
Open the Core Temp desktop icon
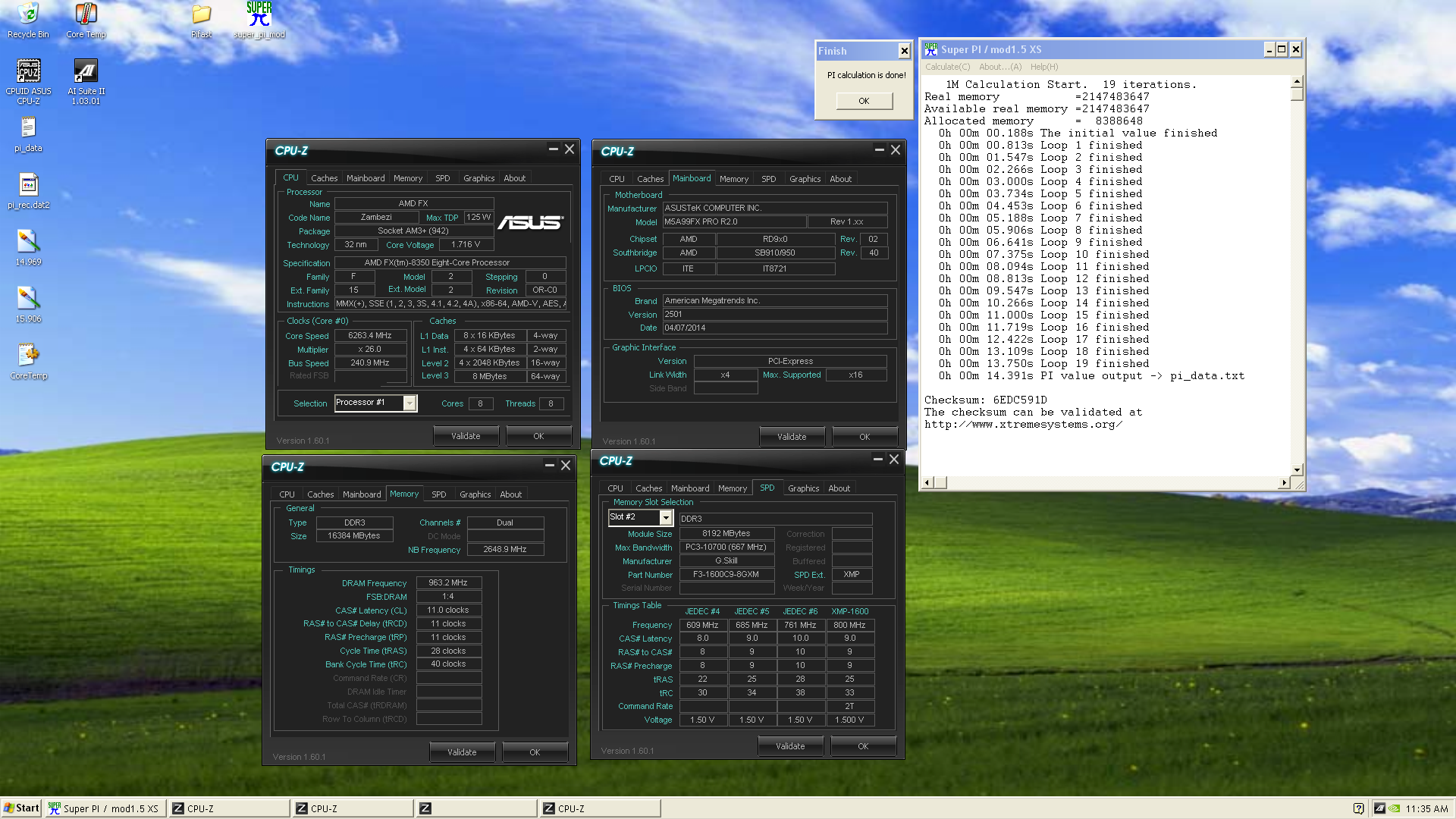coord(86,20)
